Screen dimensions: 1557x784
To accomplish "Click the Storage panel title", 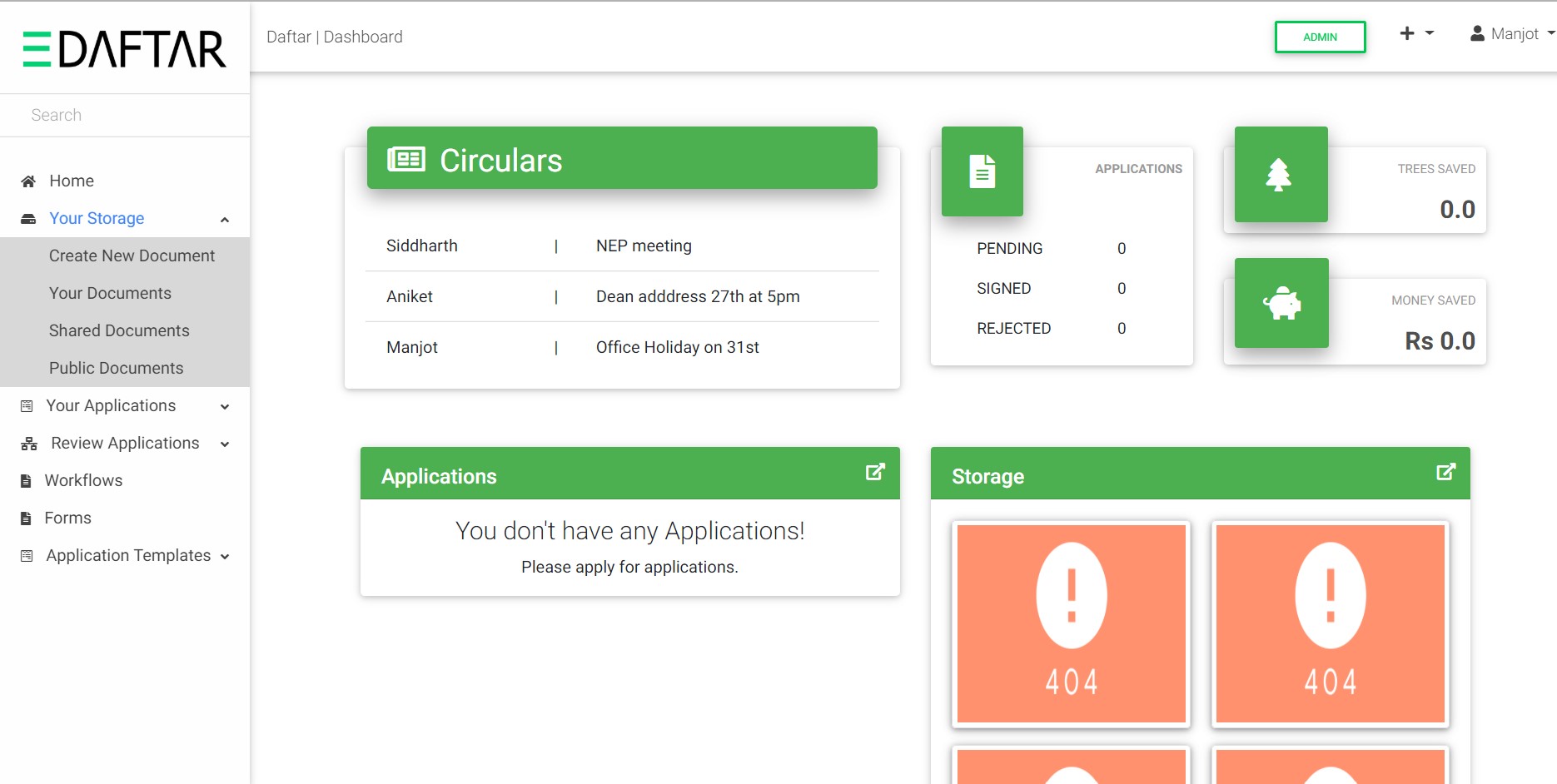I will pyautogui.click(x=987, y=476).
